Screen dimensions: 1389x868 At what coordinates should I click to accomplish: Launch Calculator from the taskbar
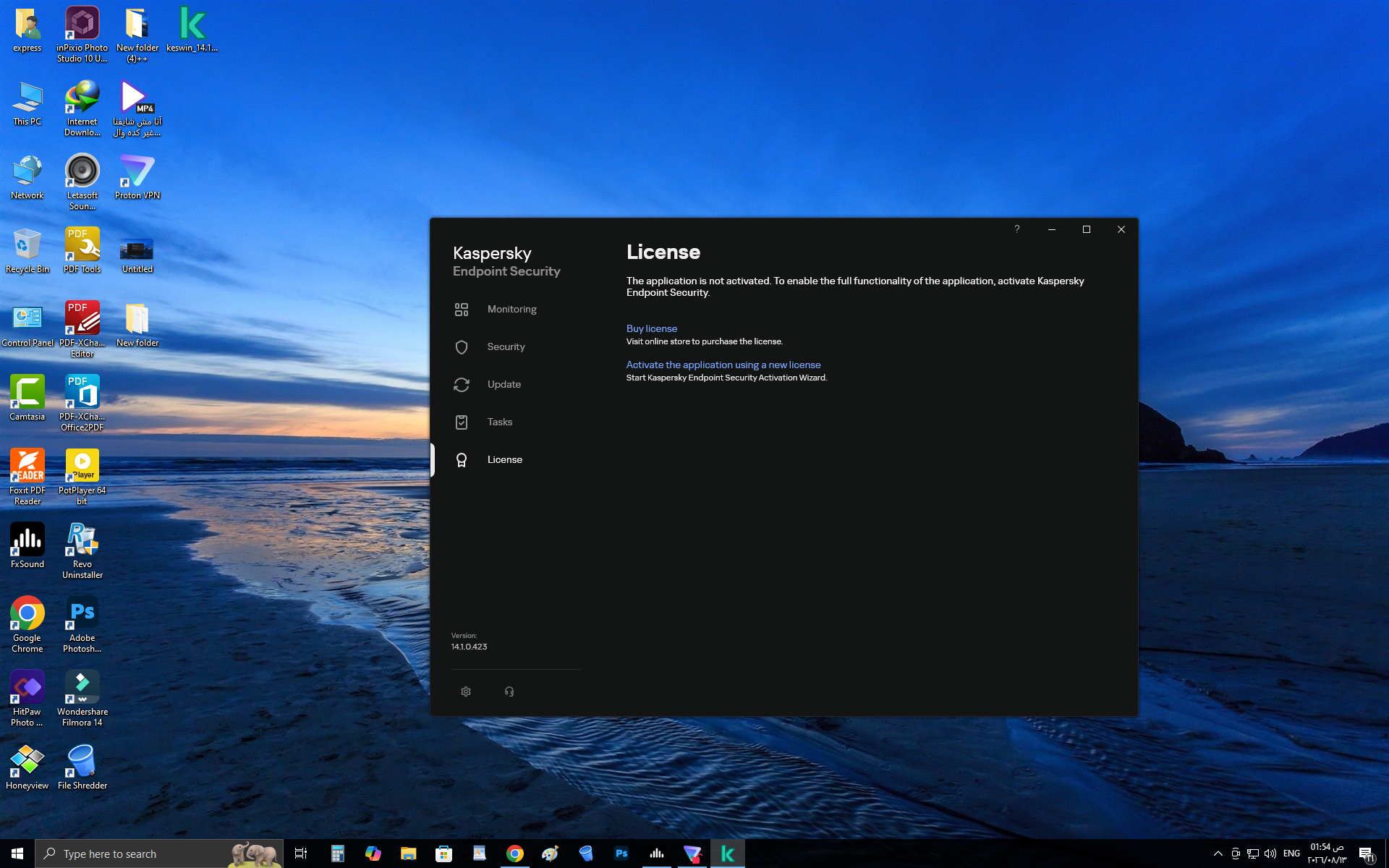point(337,854)
